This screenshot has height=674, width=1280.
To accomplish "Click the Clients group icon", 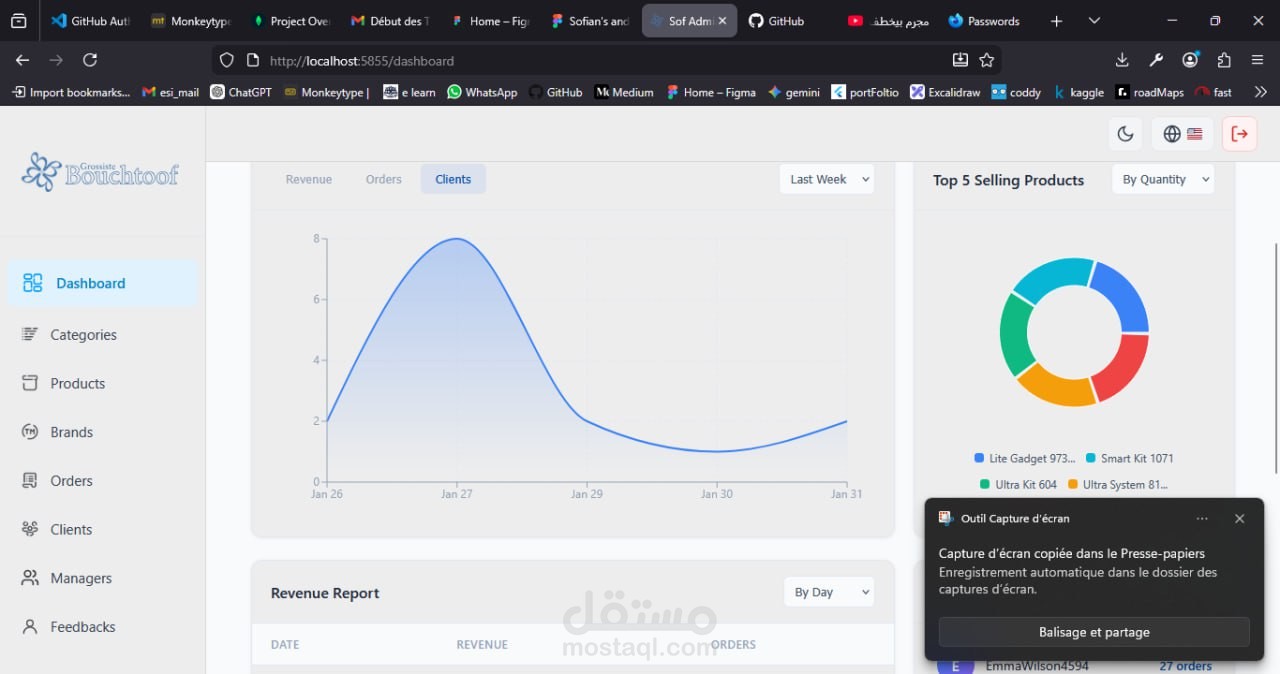I will [30, 529].
